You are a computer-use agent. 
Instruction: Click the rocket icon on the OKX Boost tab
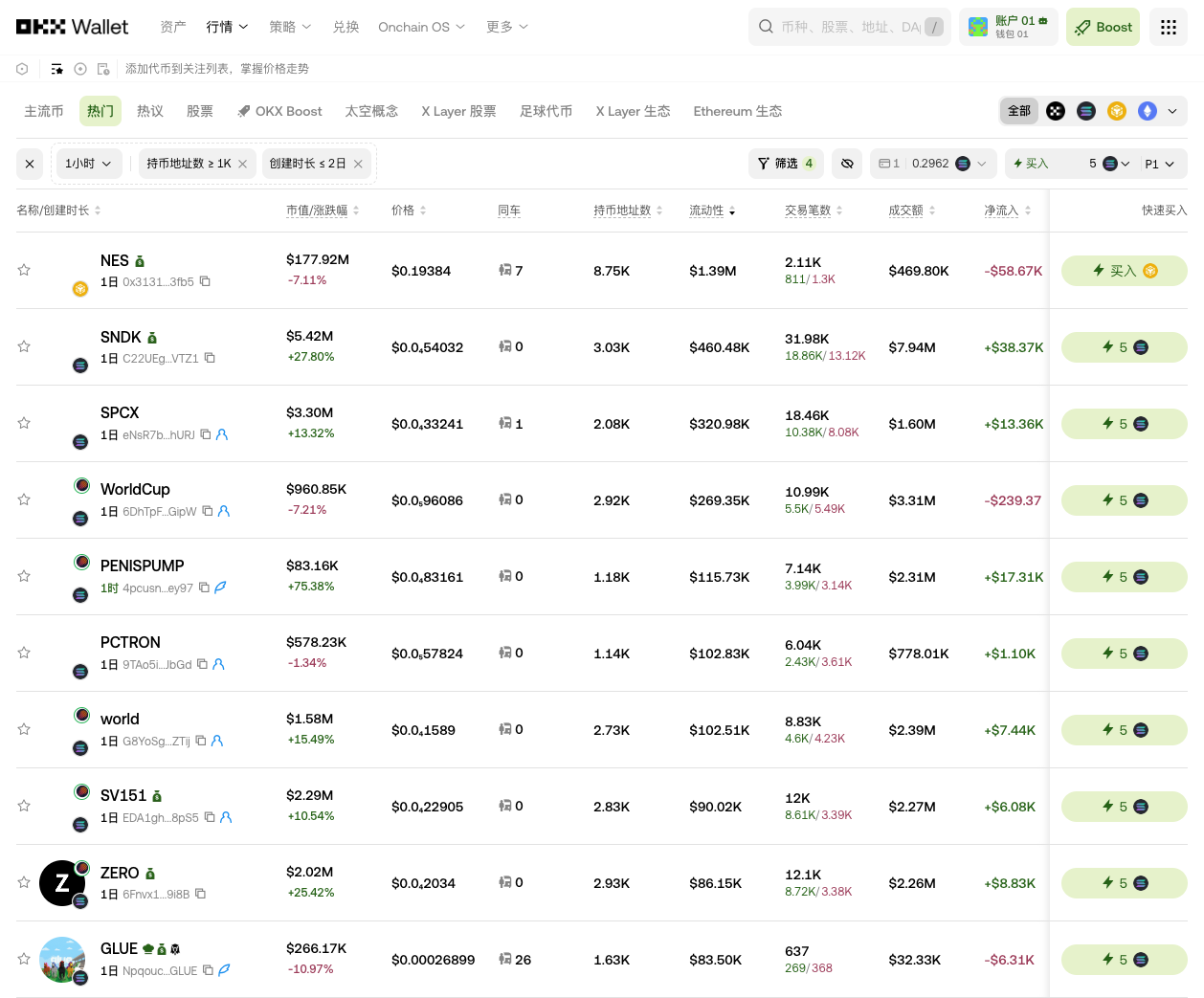(x=244, y=112)
